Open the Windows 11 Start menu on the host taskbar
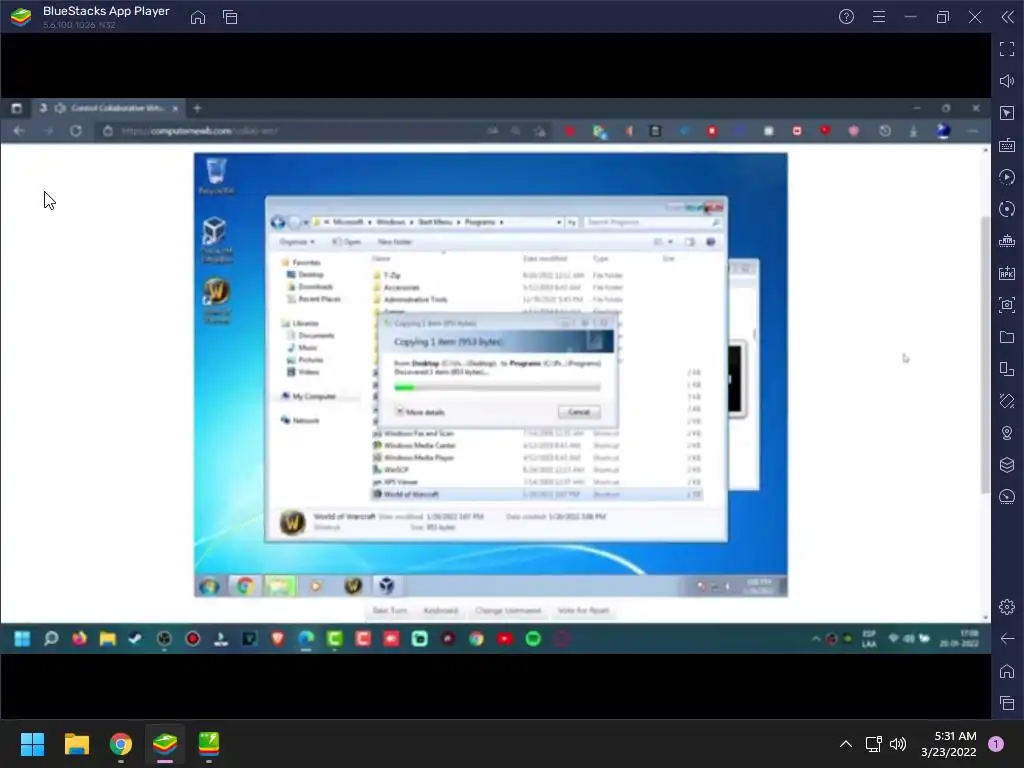This screenshot has width=1024, height=768. (x=32, y=744)
